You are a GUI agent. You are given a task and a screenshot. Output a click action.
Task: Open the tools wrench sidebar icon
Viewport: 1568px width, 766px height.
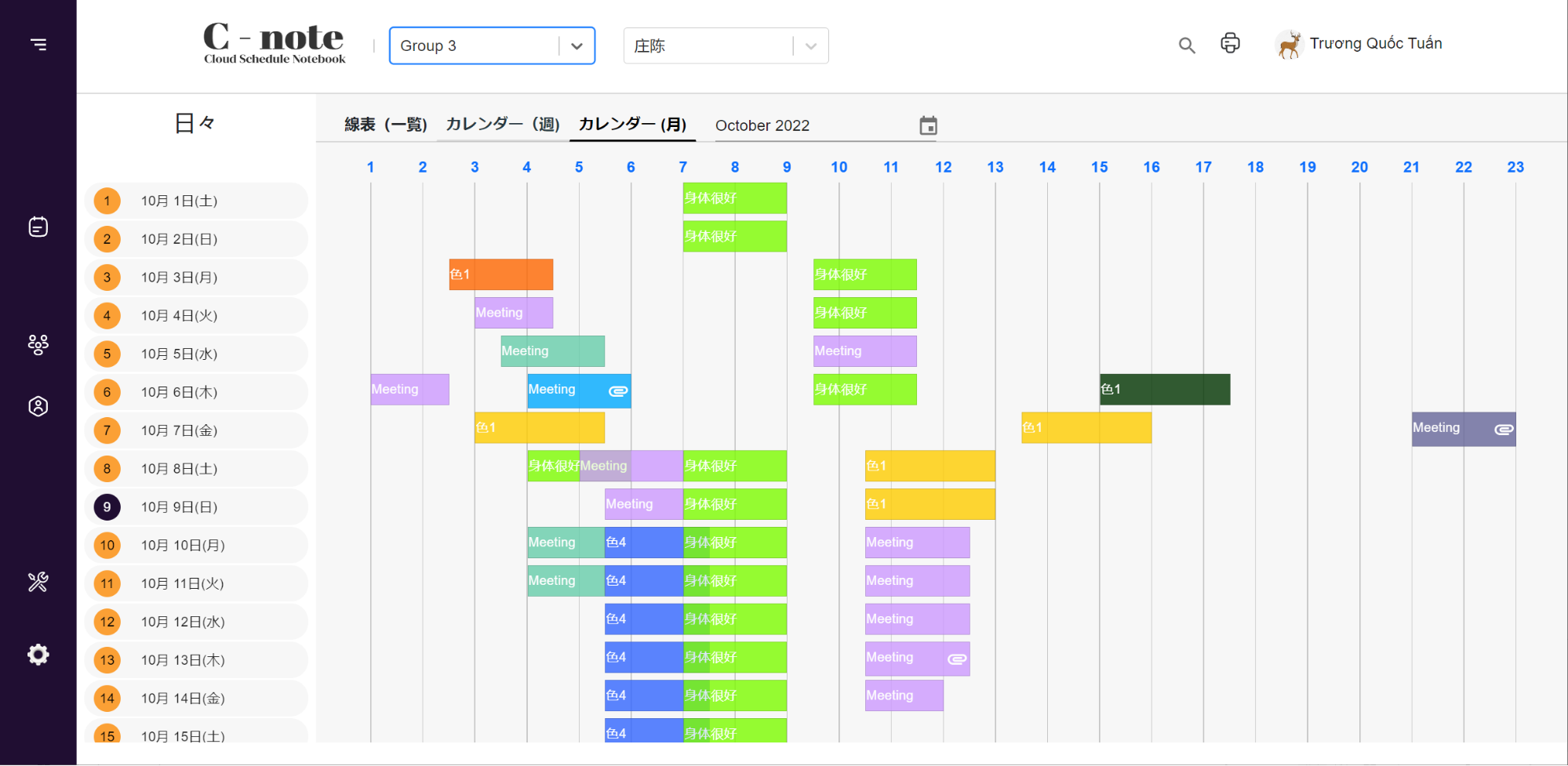[x=38, y=581]
